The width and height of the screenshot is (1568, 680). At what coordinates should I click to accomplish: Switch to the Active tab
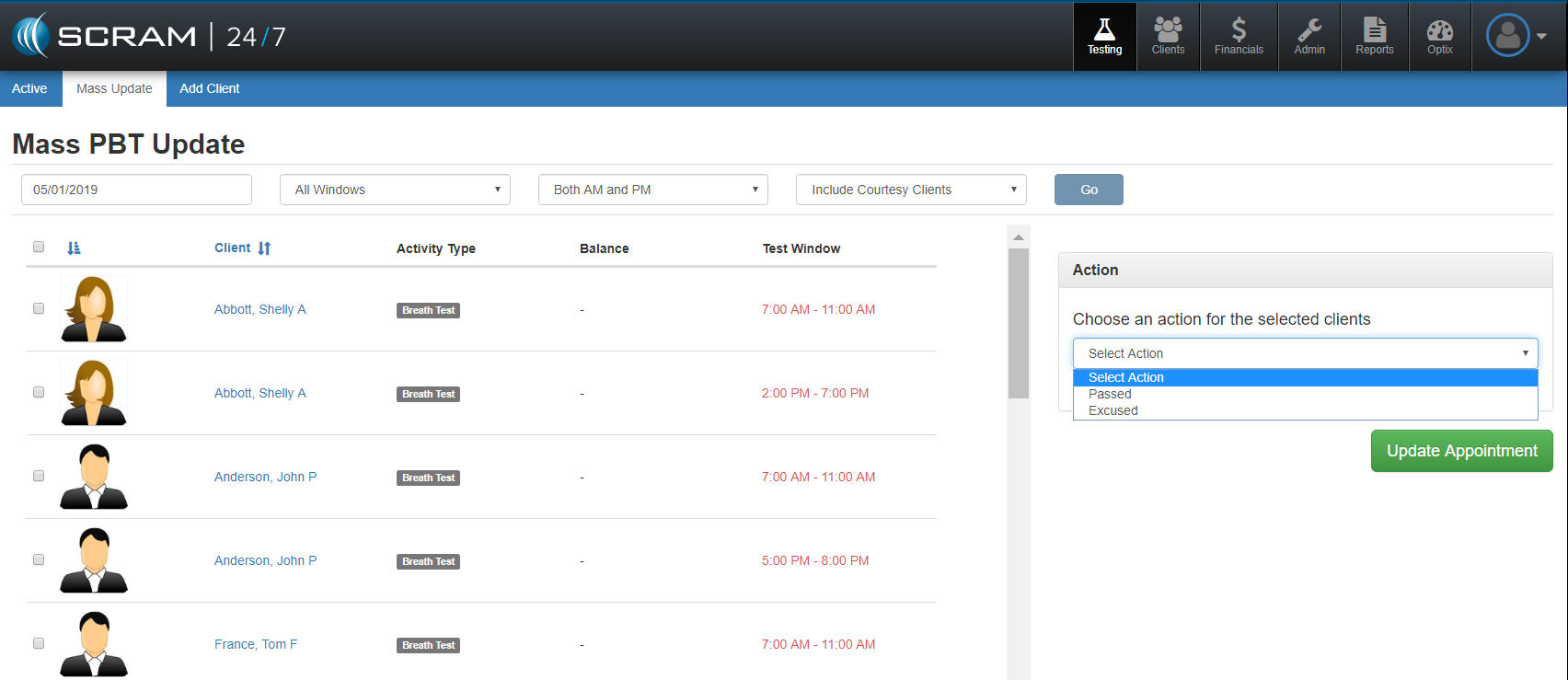click(x=29, y=88)
